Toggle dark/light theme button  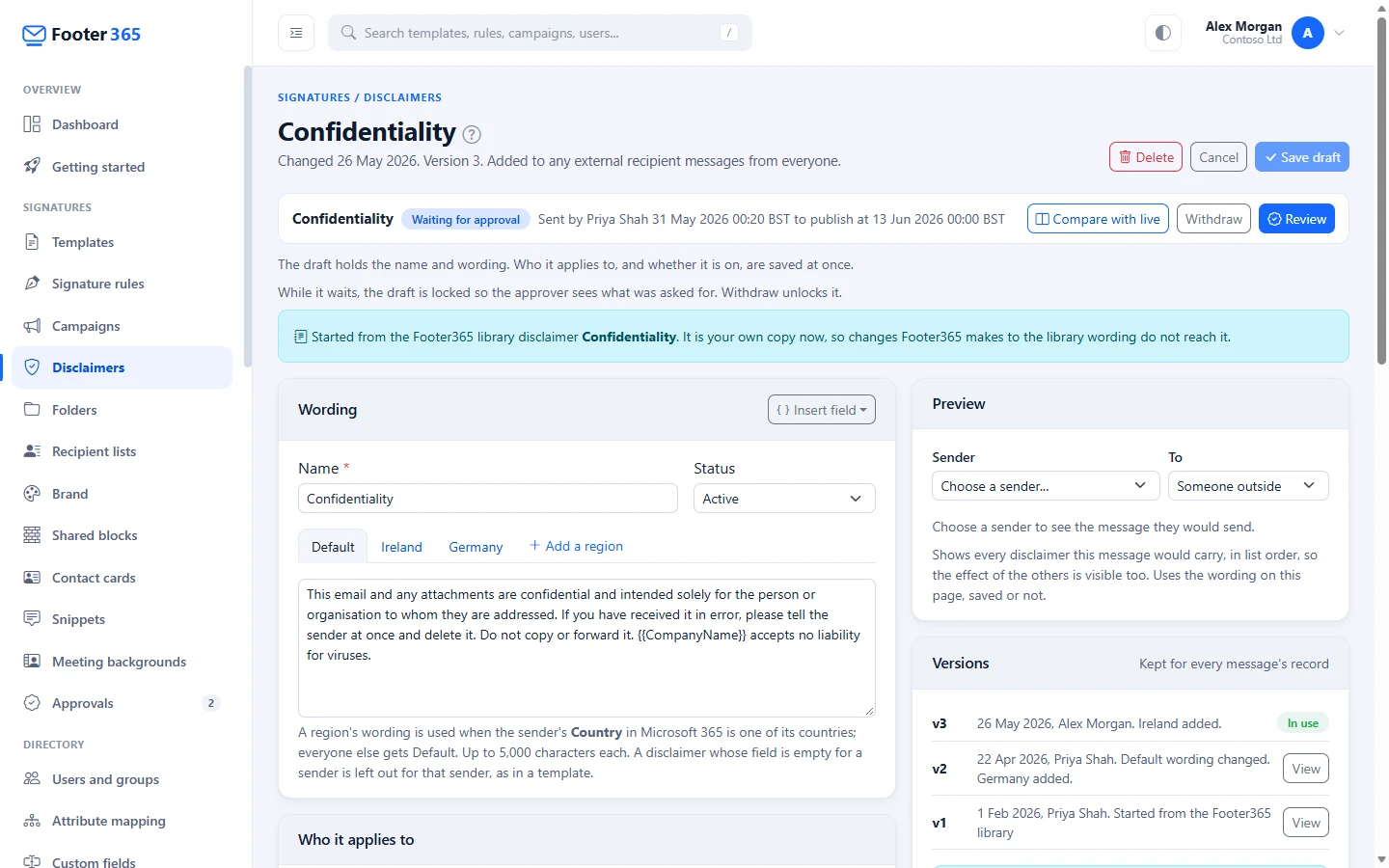pos(1163,33)
